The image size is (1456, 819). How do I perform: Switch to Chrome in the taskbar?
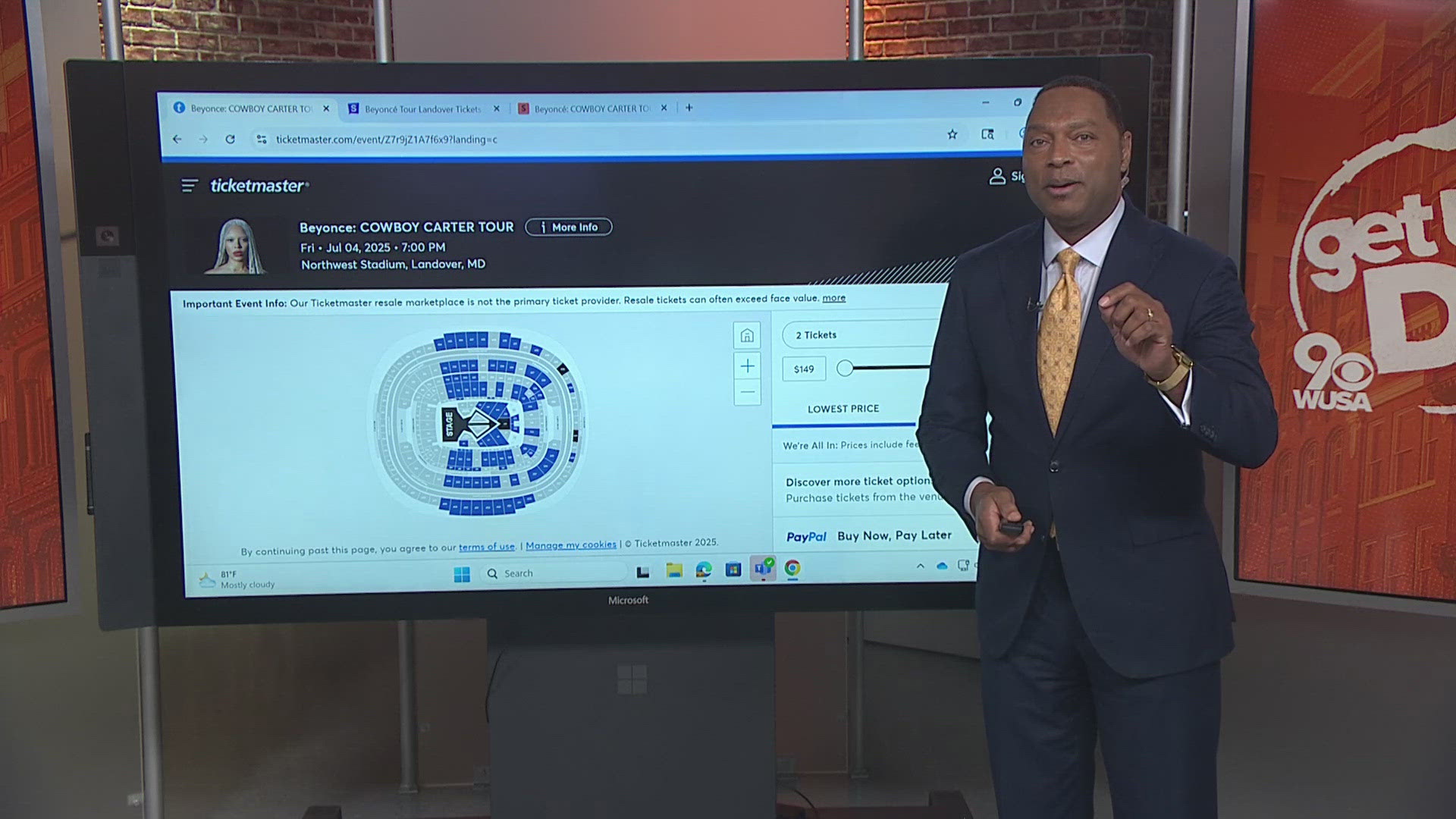792,568
